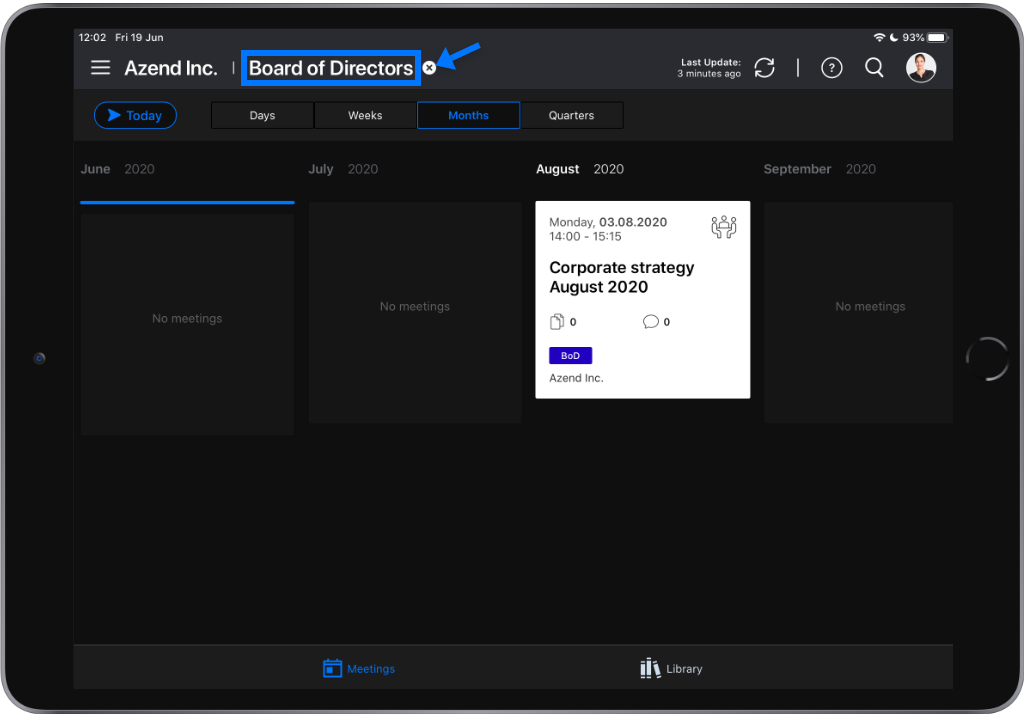
Task: Open the help question mark icon
Action: click(831, 68)
